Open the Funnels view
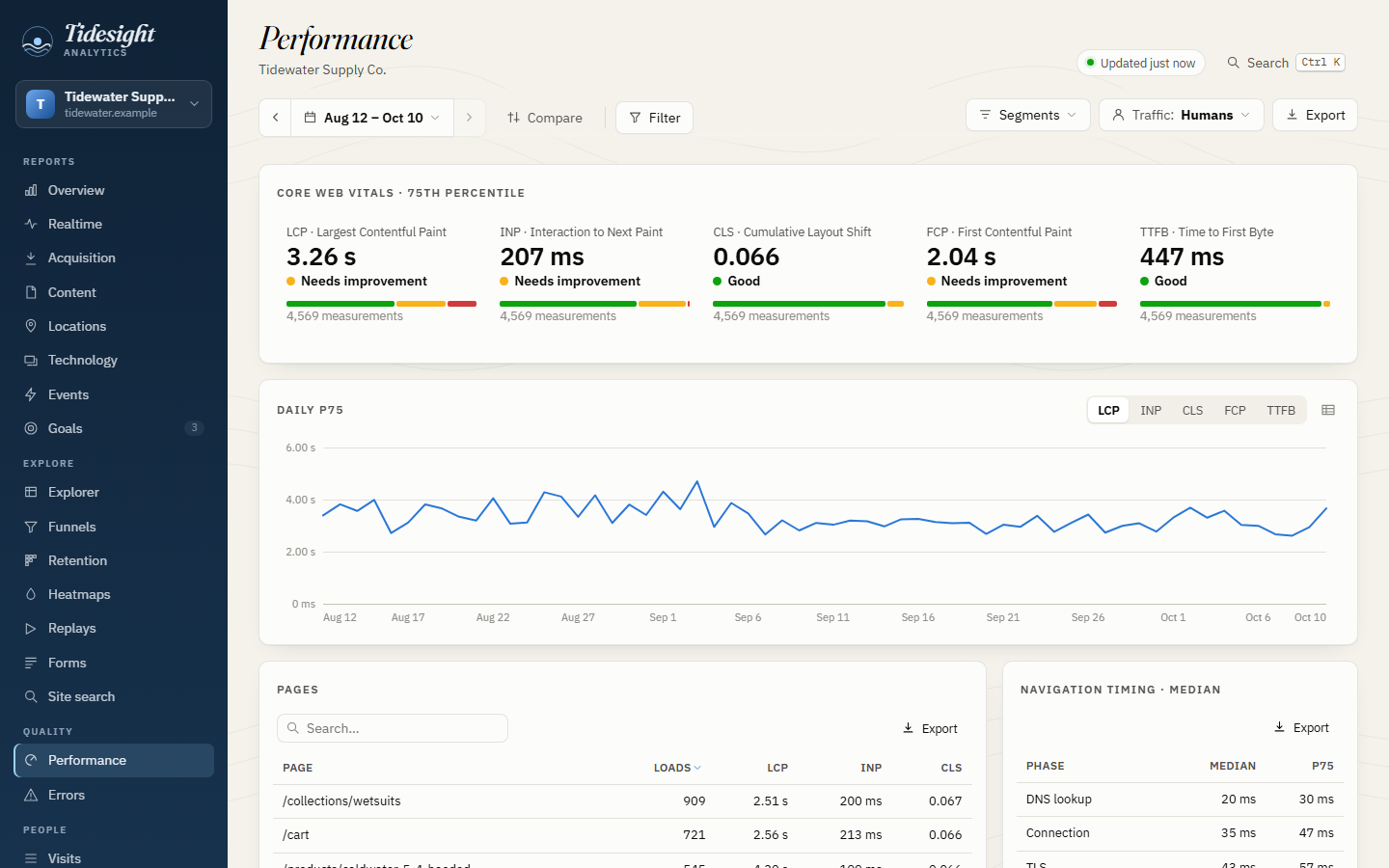 point(114,527)
